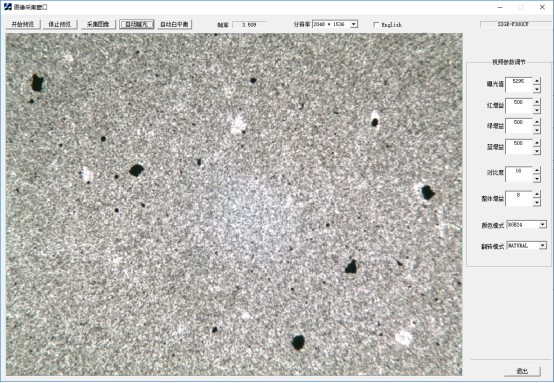Enable the English language checkbox
Viewport: 554px width, 383px height.
coord(376,24)
